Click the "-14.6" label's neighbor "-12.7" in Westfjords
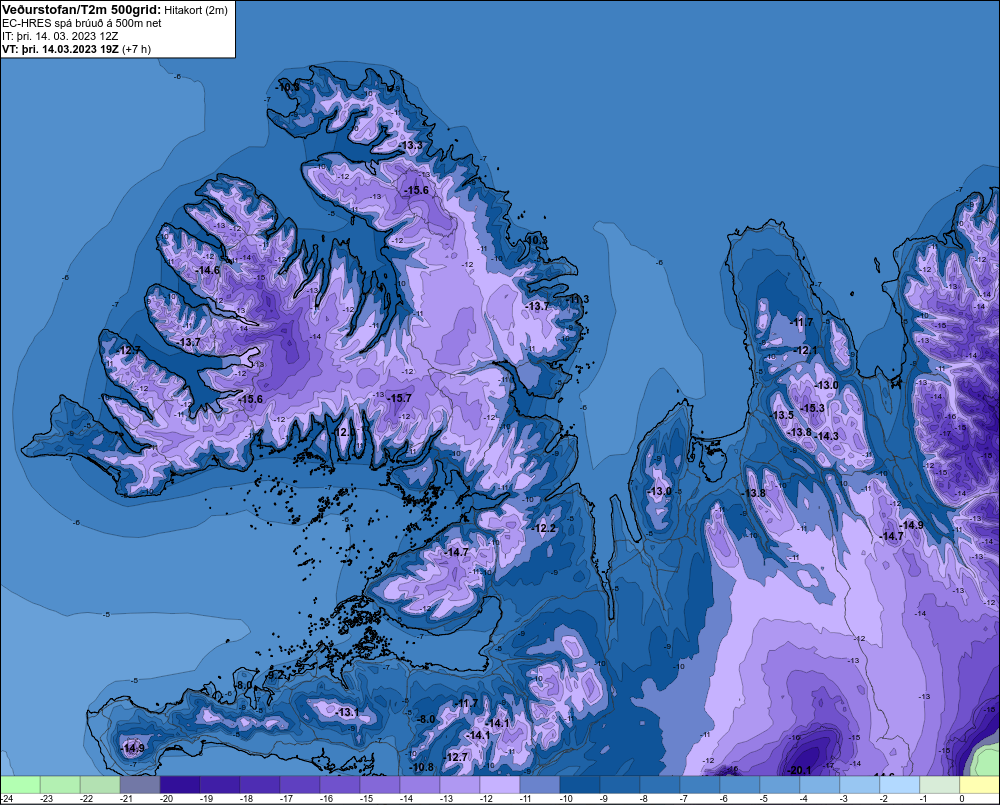The image size is (1000, 805). [x=129, y=350]
